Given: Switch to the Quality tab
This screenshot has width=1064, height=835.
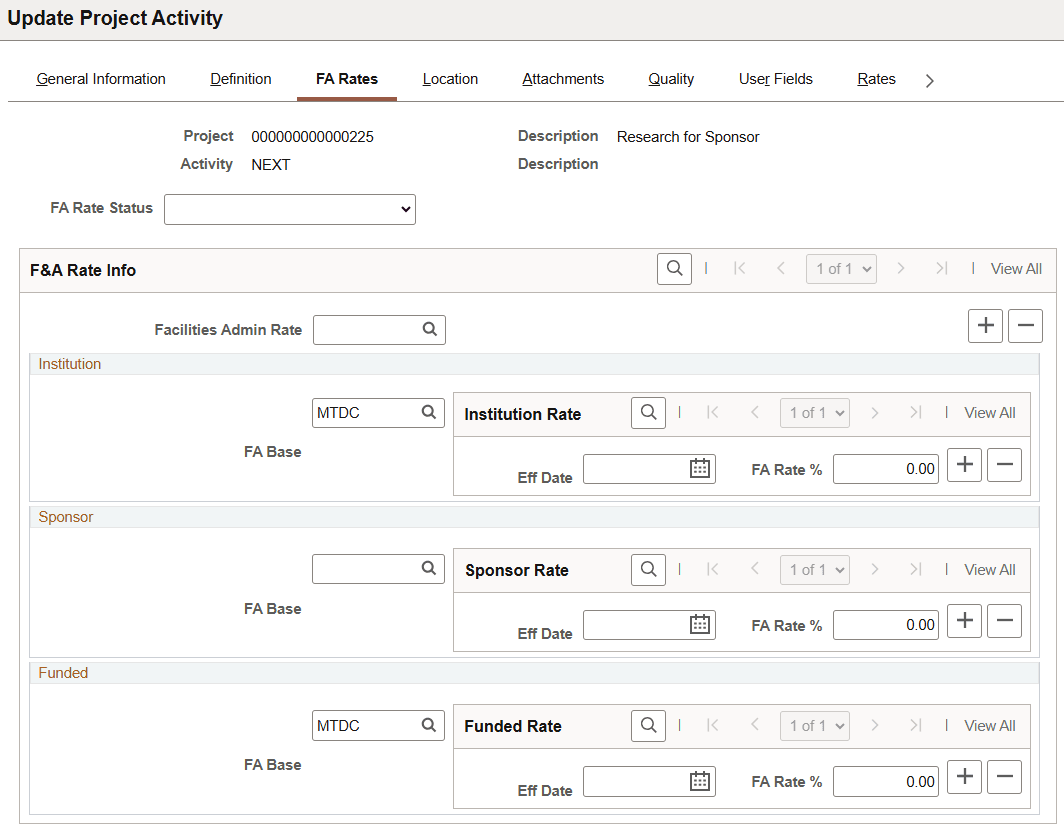Looking at the screenshot, I should pos(670,78).
